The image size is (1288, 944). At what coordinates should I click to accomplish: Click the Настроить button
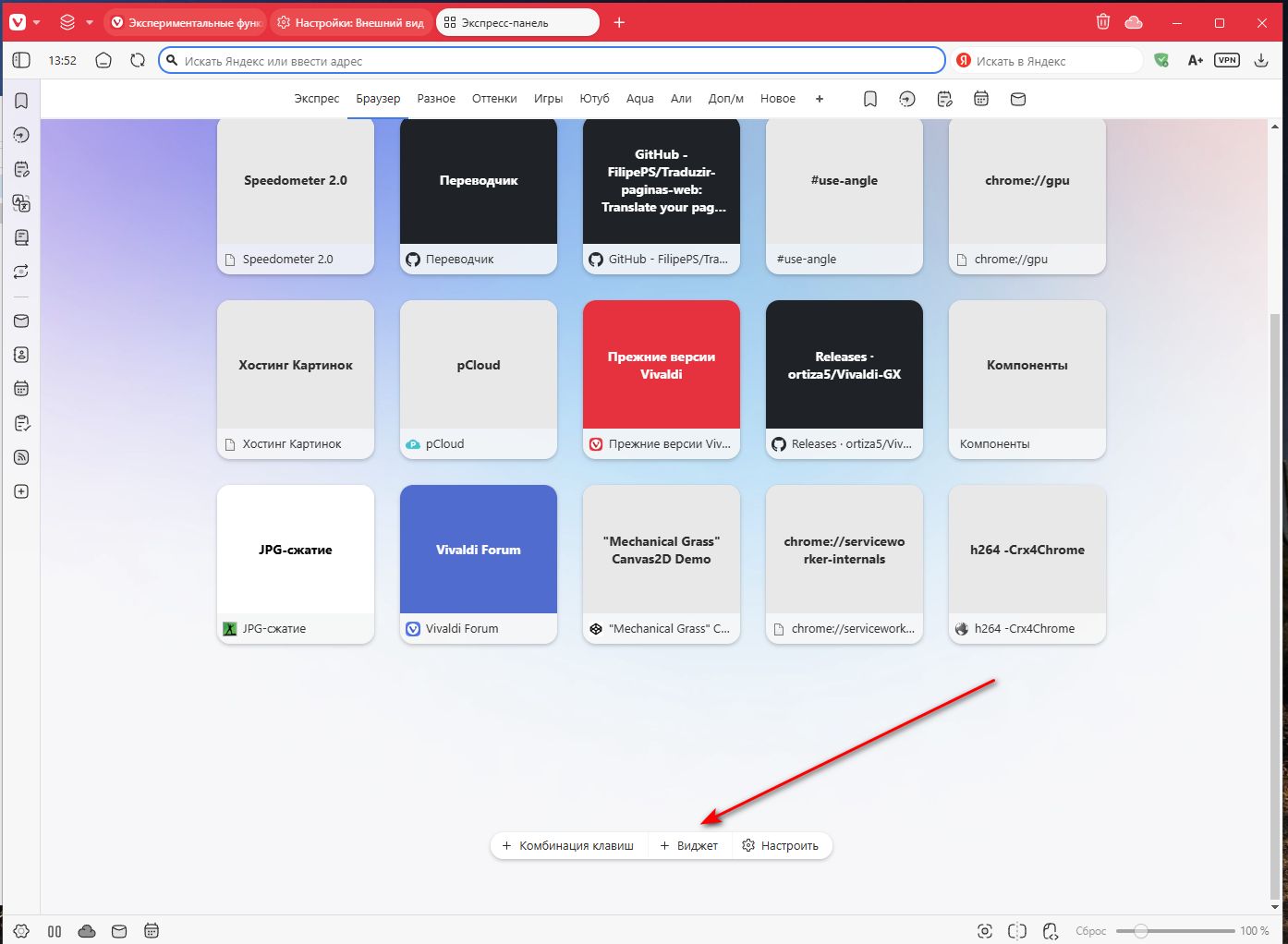tap(781, 845)
